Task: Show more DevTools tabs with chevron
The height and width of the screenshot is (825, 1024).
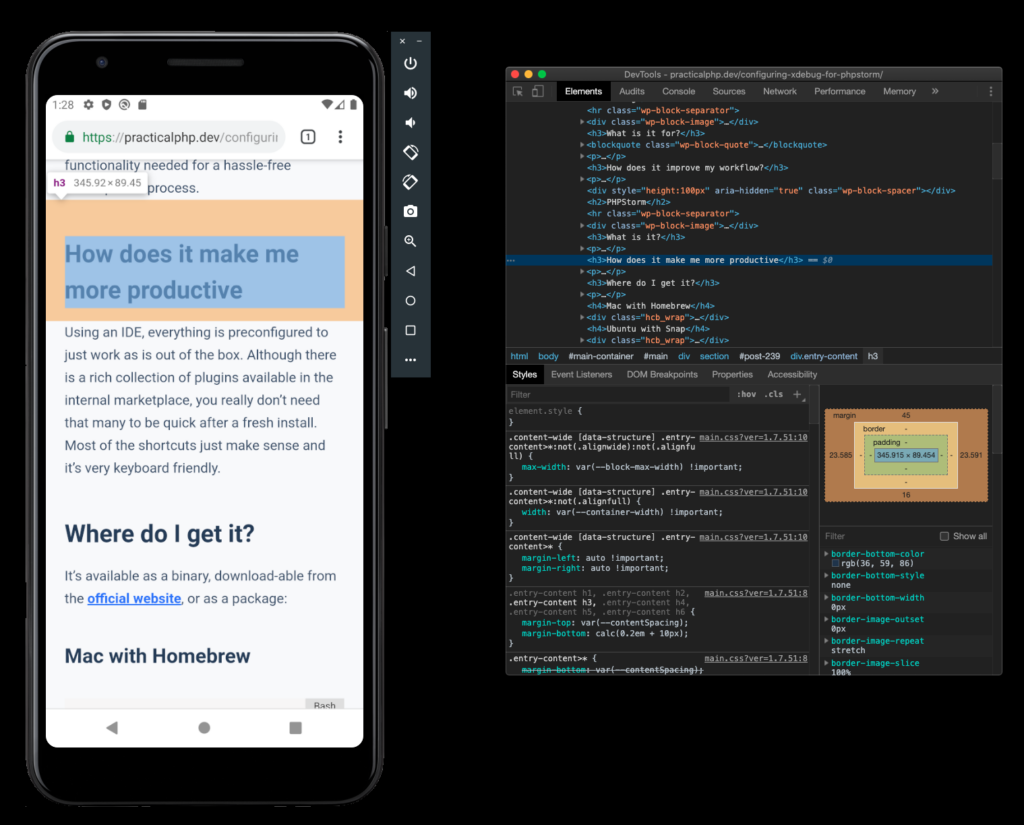Action: pos(935,91)
